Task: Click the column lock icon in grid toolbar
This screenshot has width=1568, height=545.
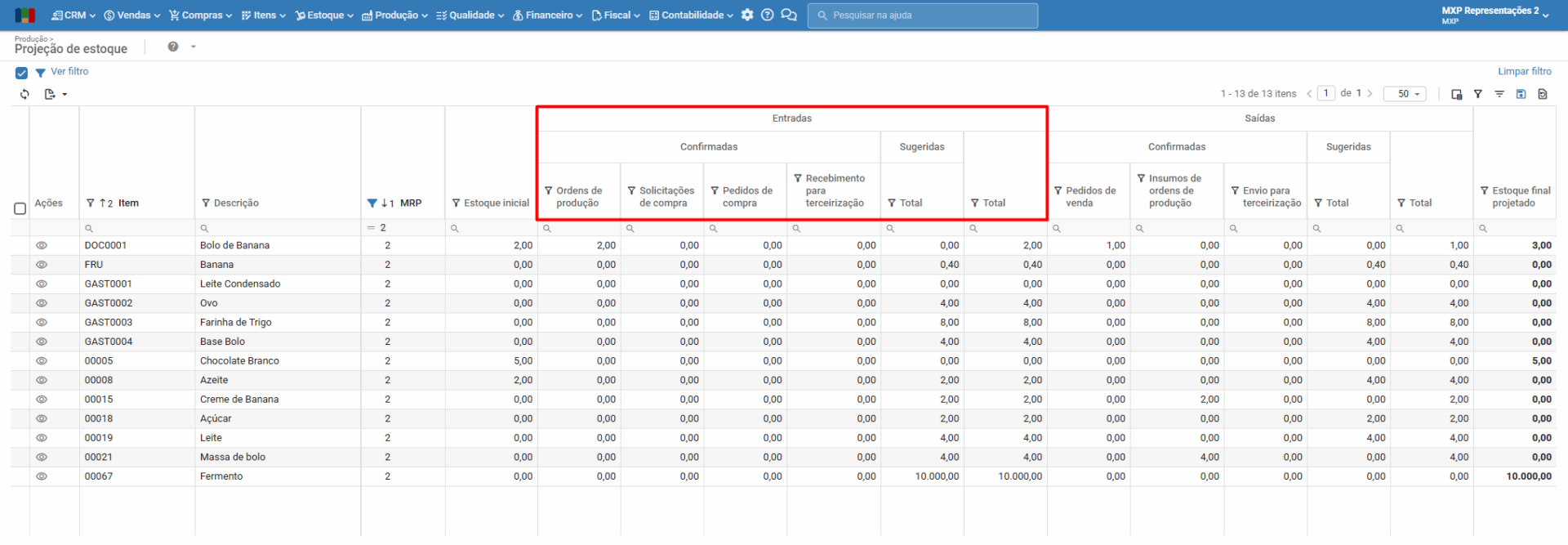Action: tap(1456, 94)
